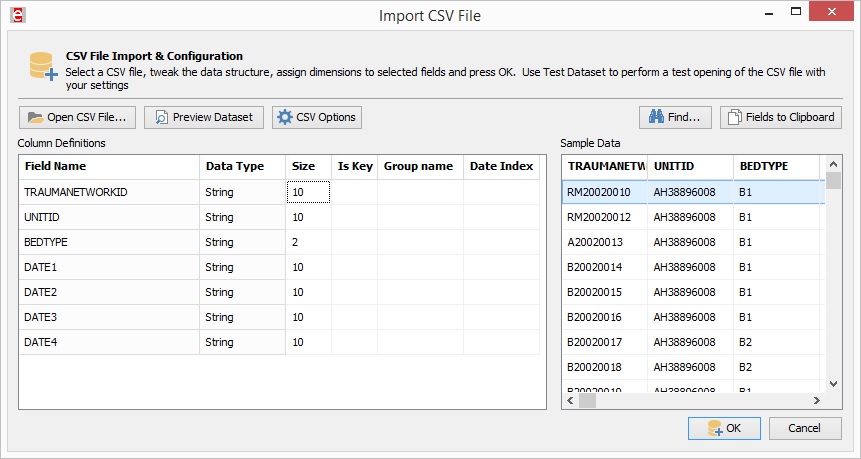
Task: Click the Fields to Clipboard page icon
Action: click(x=733, y=117)
